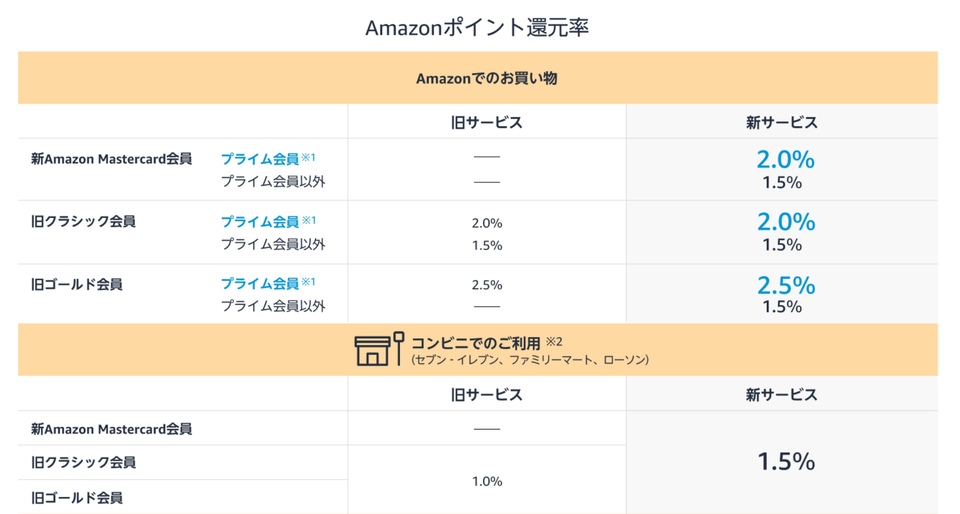Select the 2.5% old service value for 旧ゴールド会員
This screenshot has height=514, width=960.
point(487,285)
